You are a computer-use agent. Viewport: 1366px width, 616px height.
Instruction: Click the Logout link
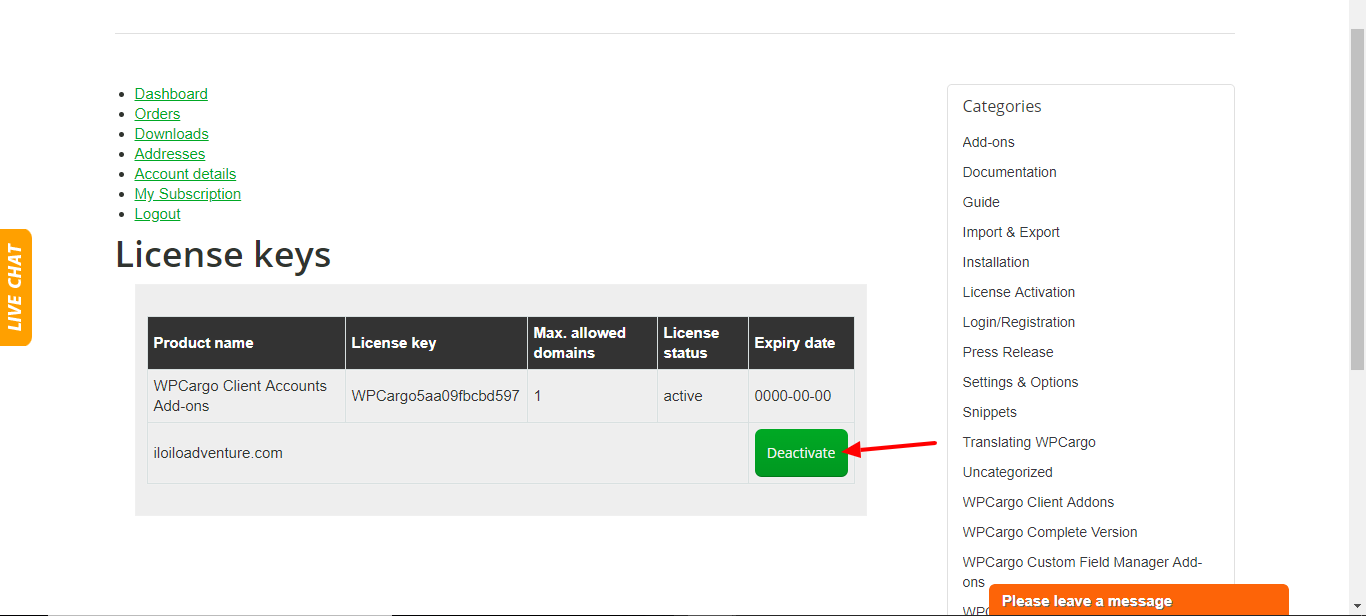(157, 214)
